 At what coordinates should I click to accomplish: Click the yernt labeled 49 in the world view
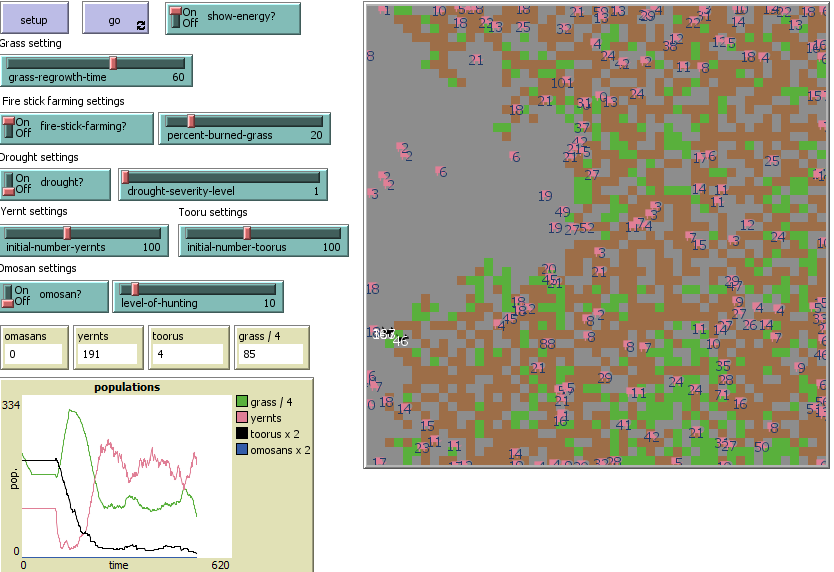562,212
